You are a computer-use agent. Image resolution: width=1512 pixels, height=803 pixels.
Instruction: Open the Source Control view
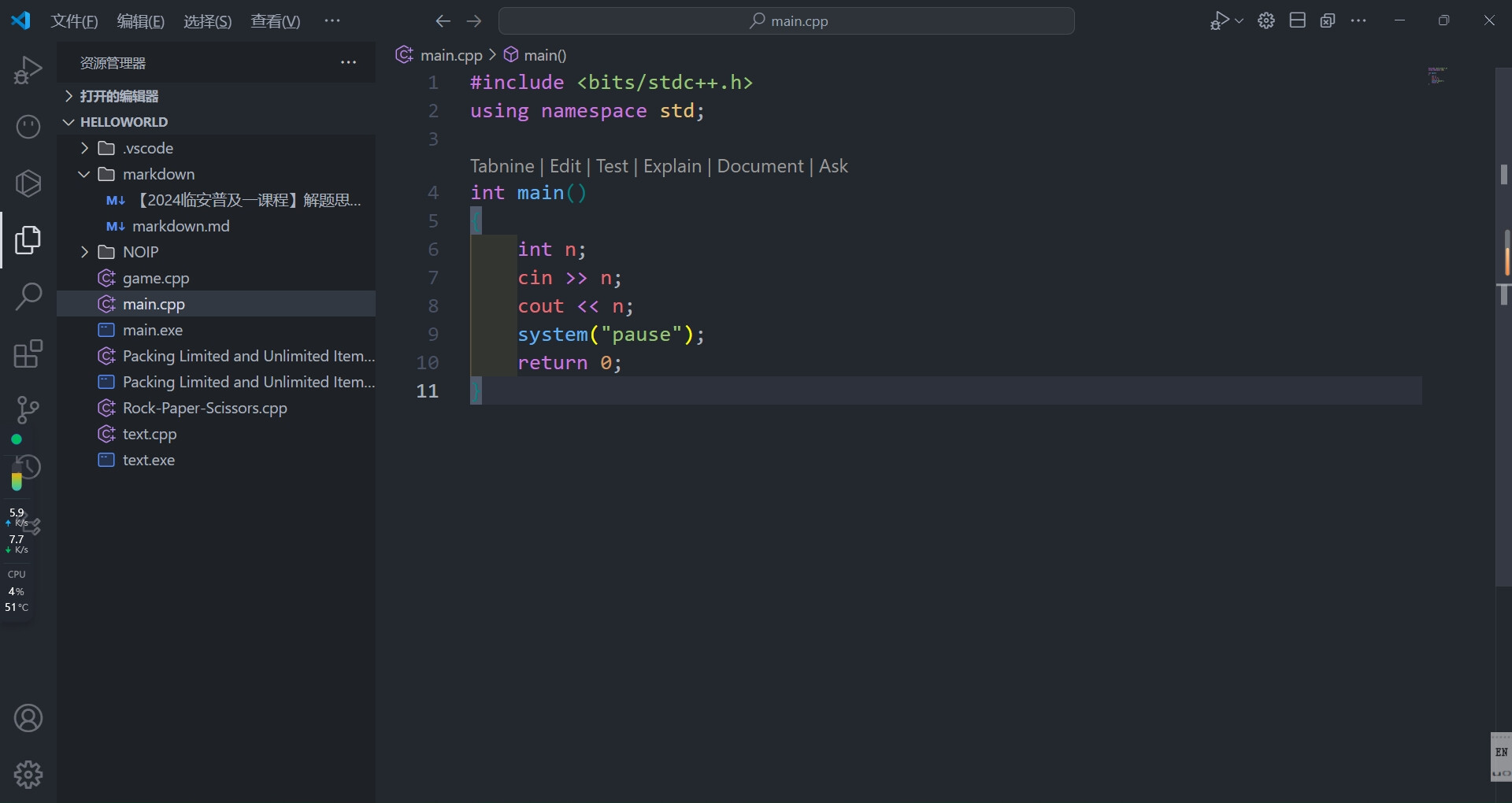[x=28, y=409]
